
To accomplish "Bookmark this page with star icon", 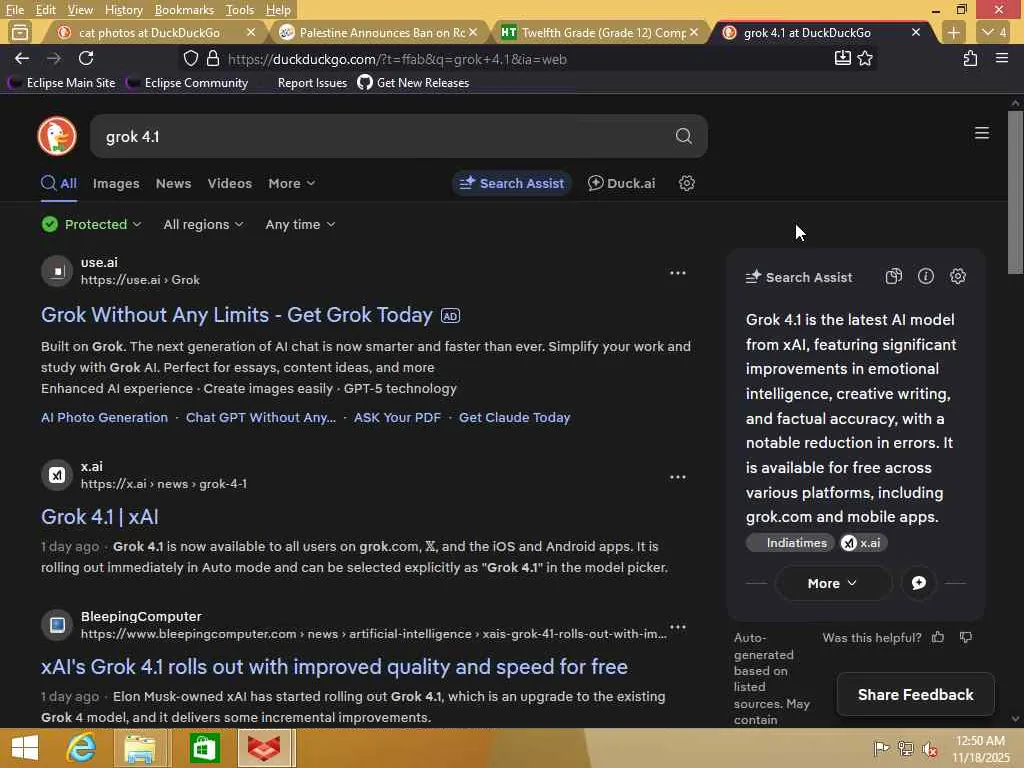I will (865, 59).
